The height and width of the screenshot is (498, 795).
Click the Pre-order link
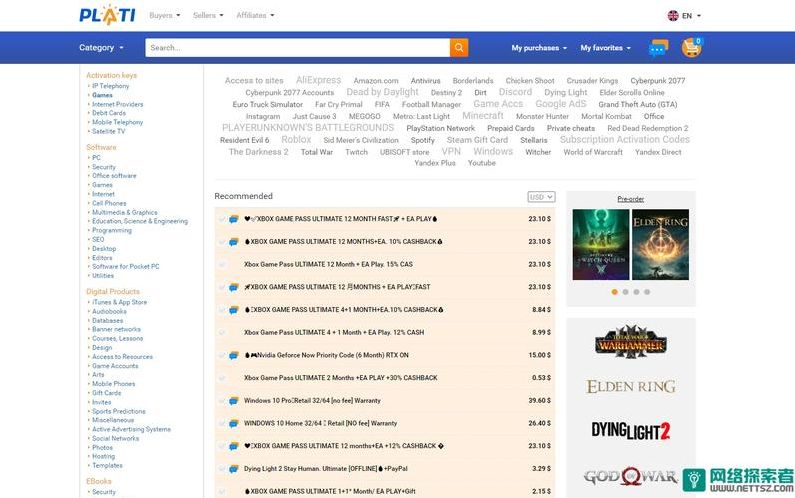pyautogui.click(x=631, y=199)
